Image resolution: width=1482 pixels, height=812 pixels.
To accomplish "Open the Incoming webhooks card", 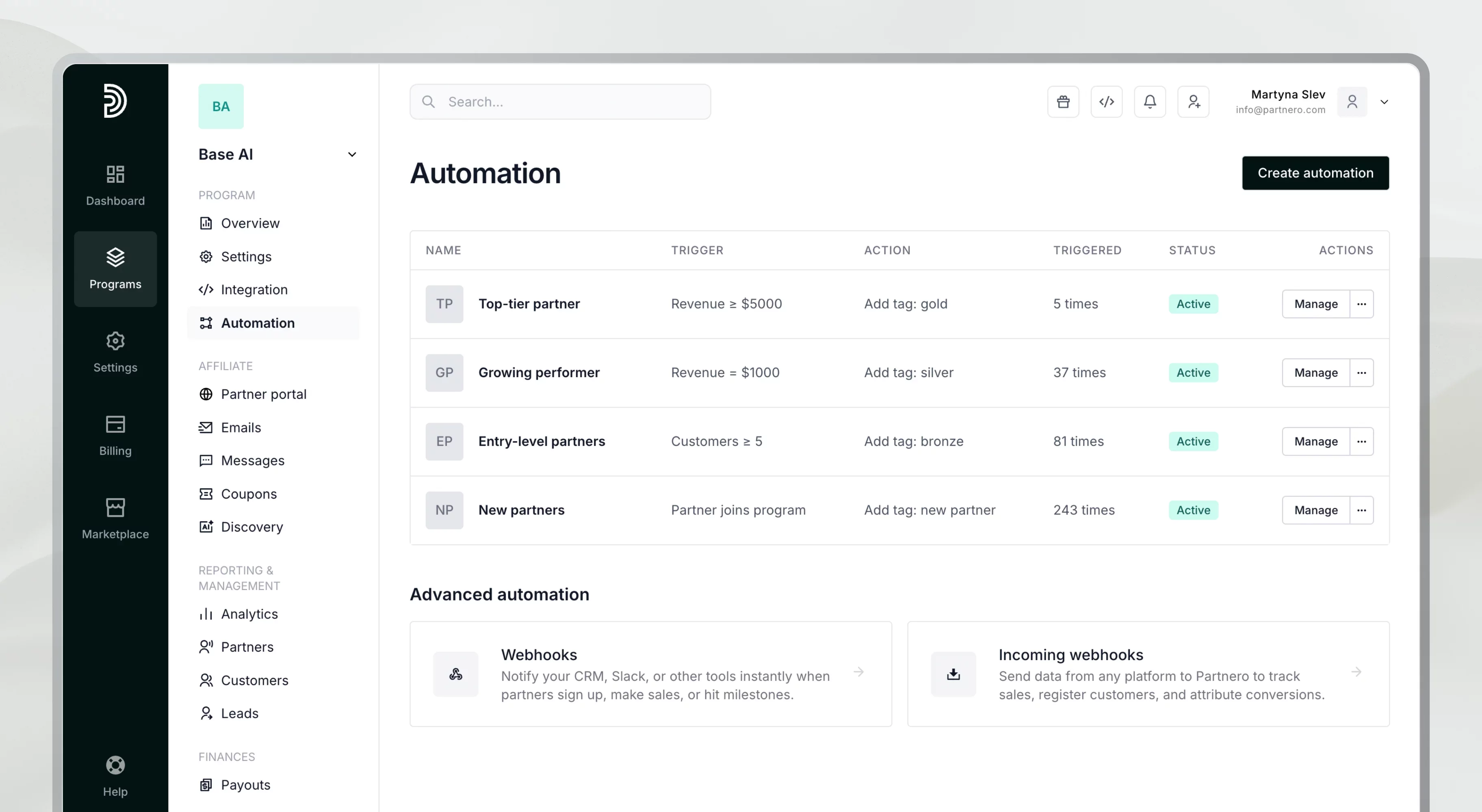I will point(1148,674).
